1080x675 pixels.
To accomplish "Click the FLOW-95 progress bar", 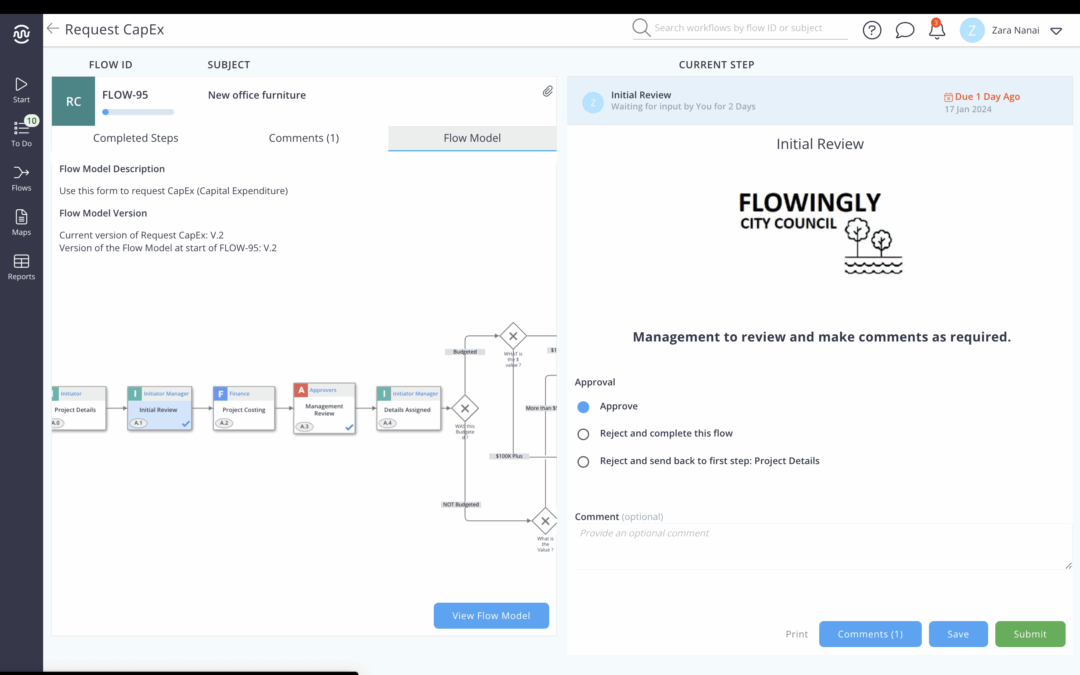I will click(138, 112).
